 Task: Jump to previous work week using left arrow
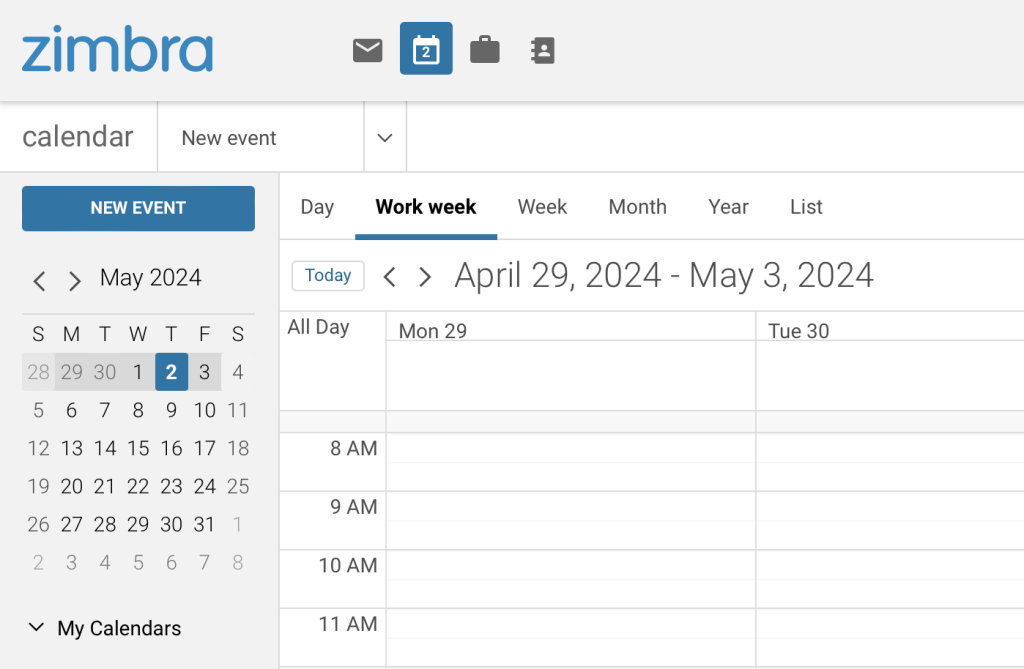[x=389, y=276]
